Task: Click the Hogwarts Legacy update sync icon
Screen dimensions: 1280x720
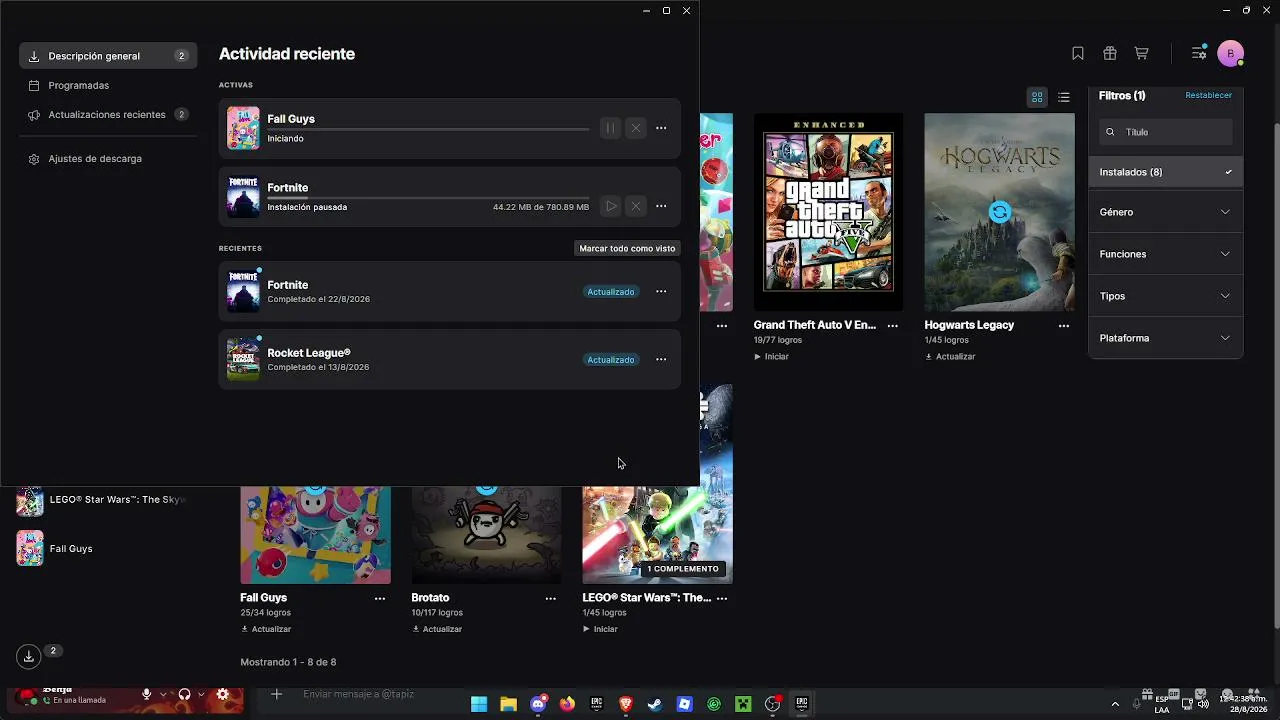Action: (x=1000, y=212)
